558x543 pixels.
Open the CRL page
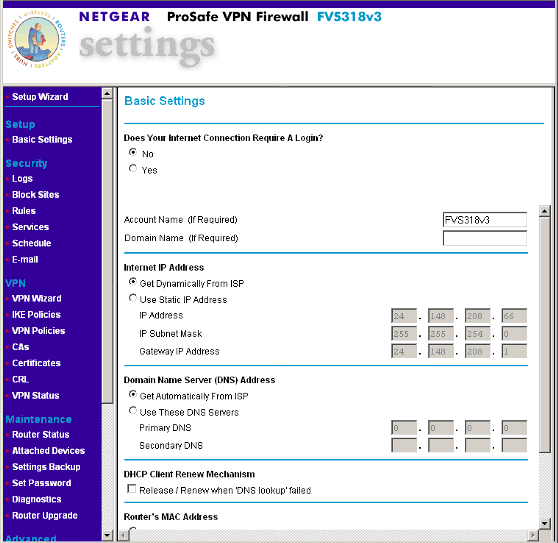click(20, 380)
